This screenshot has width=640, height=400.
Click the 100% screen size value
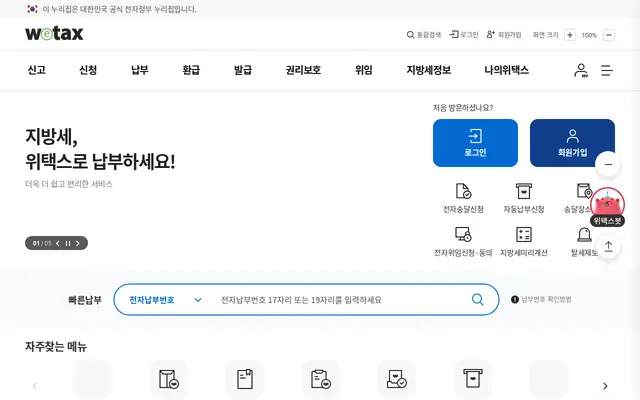tap(589, 35)
